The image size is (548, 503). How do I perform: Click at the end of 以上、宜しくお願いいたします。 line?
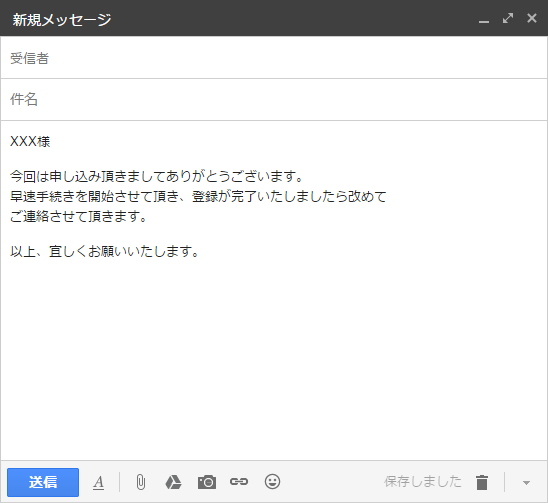pyautogui.click(x=200, y=251)
